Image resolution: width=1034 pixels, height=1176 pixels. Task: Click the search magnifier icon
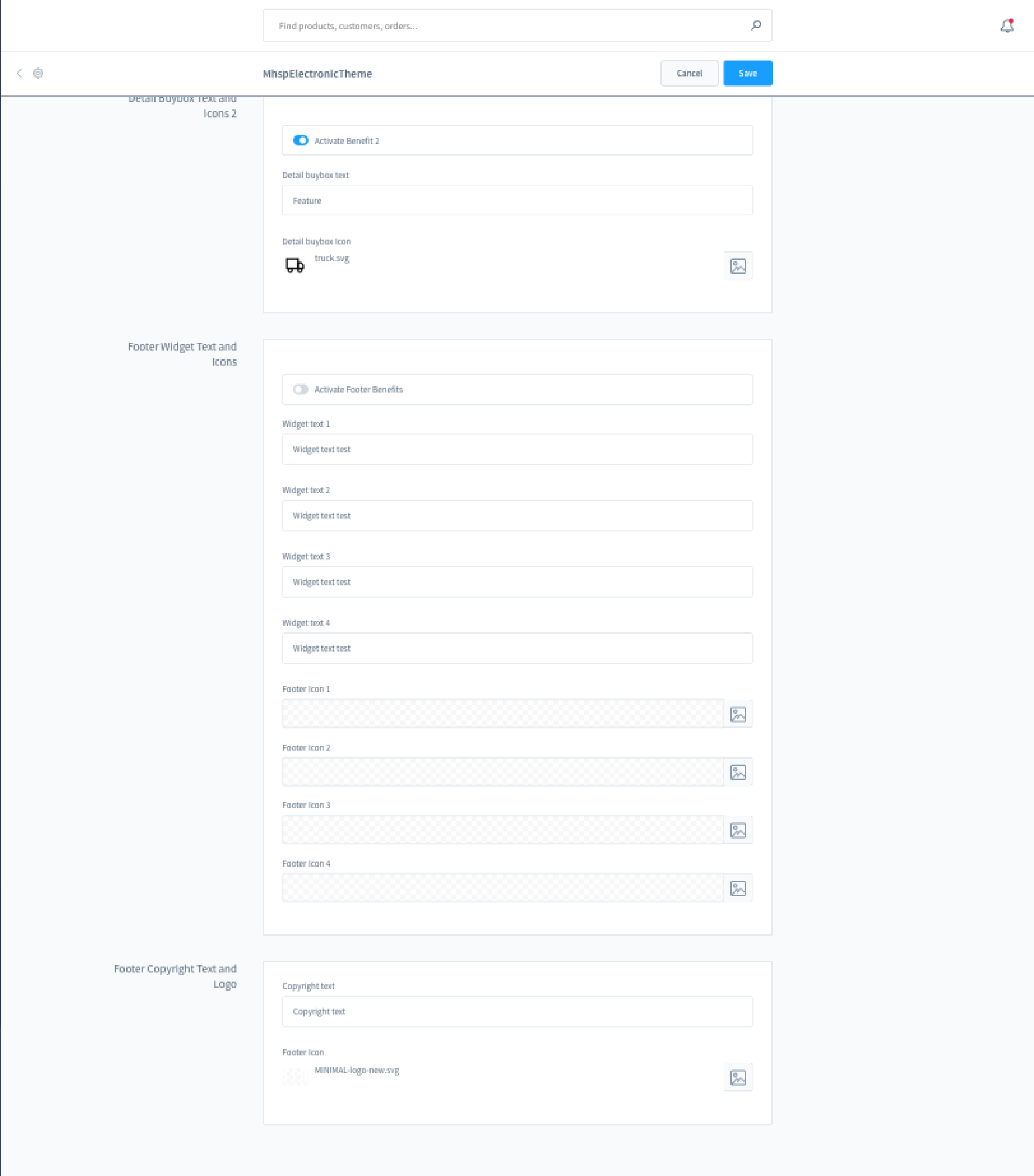pos(756,25)
